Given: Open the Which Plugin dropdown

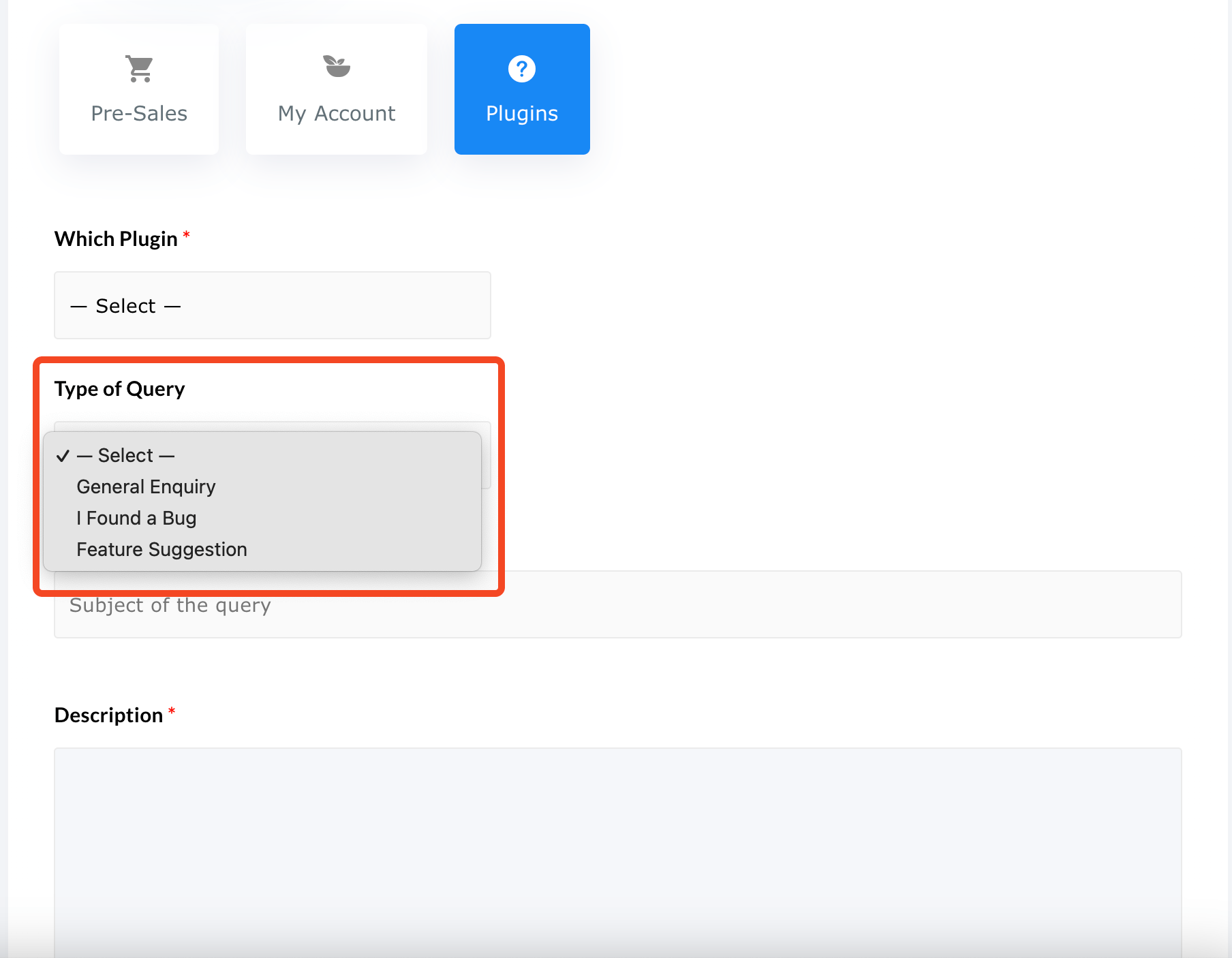Looking at the screenshot, I should tap(273, 305).
